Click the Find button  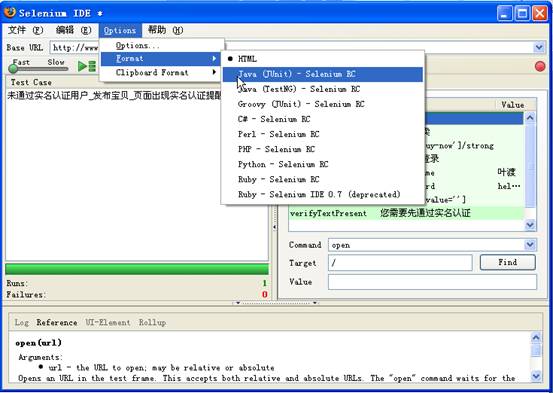[508, 262]
